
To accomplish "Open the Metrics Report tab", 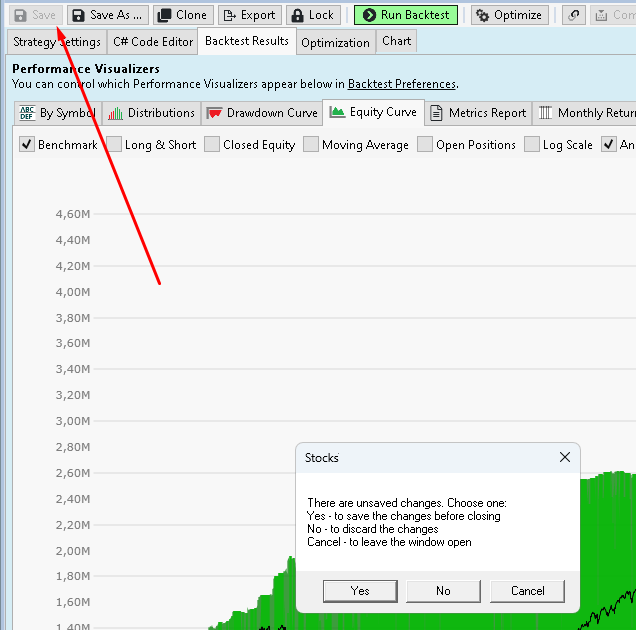I will [x=478, y=113].
